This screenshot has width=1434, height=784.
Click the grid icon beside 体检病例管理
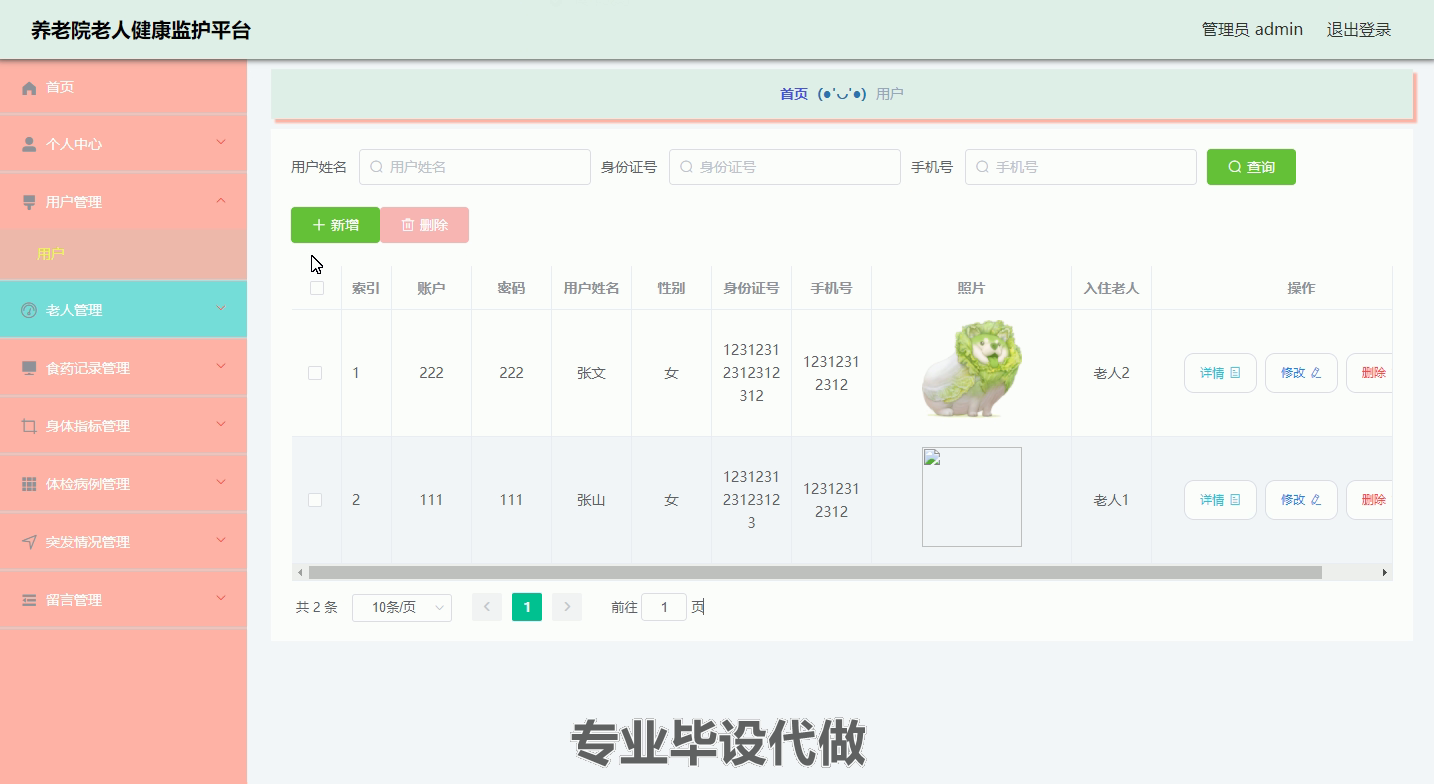(29, 484)
